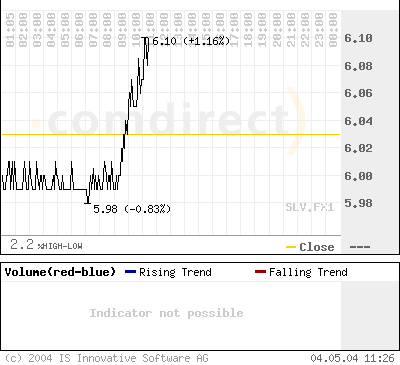Click the Volume(red-blue) heading
The height and width of the screenshot is (365, 400).
[x=60, y=272]
